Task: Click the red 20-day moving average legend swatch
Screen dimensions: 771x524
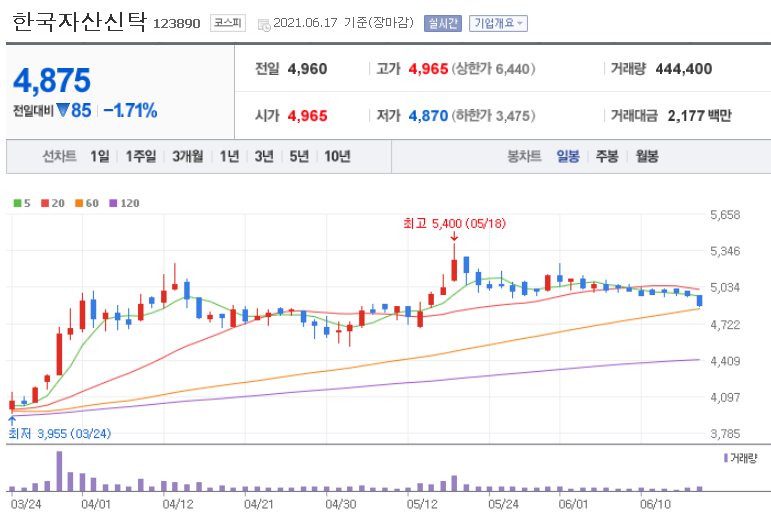Action: click(x=45, y=203)
